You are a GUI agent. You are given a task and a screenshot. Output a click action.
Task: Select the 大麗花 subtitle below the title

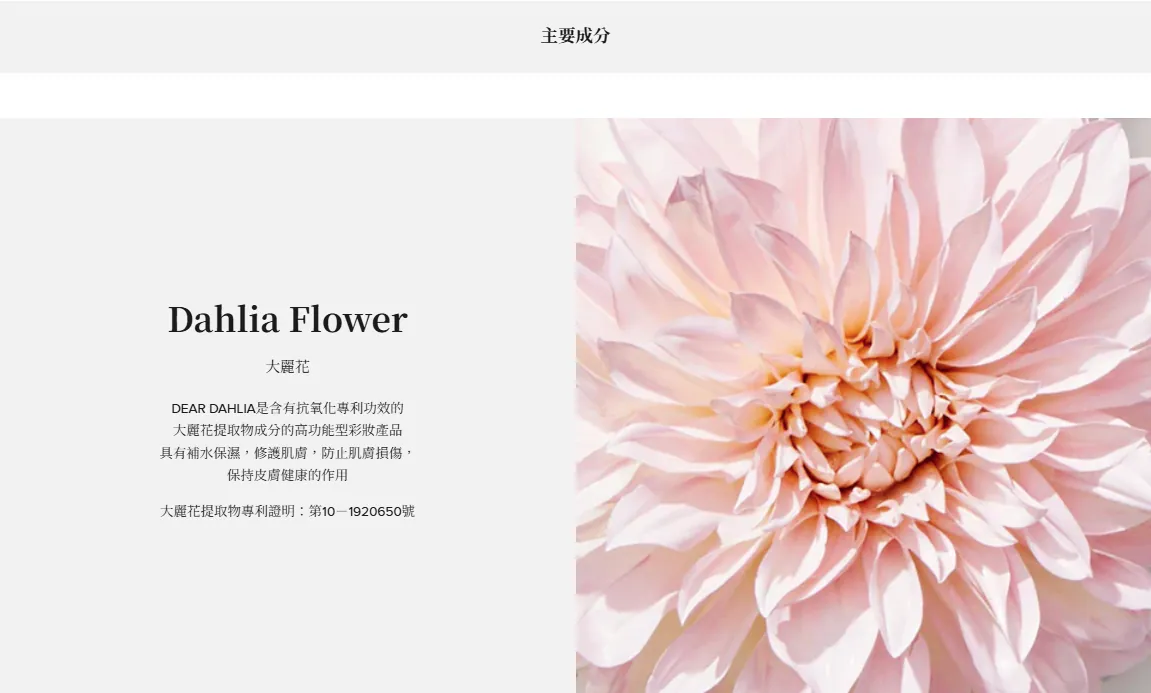click(x=287, y=366)
